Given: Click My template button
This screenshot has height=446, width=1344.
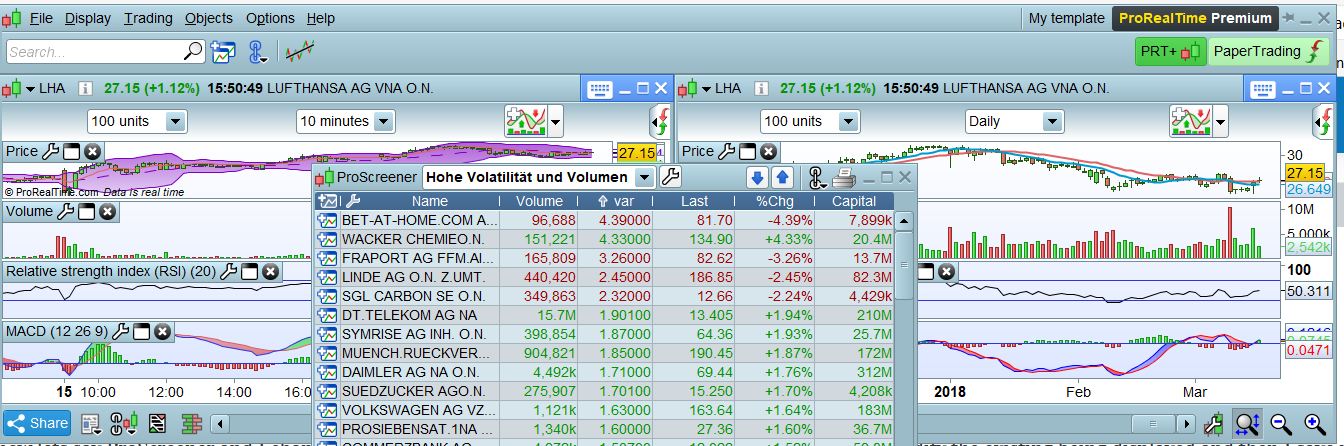Looking at the screenshot, I should pyautogui.click(x=1066, y=18).
